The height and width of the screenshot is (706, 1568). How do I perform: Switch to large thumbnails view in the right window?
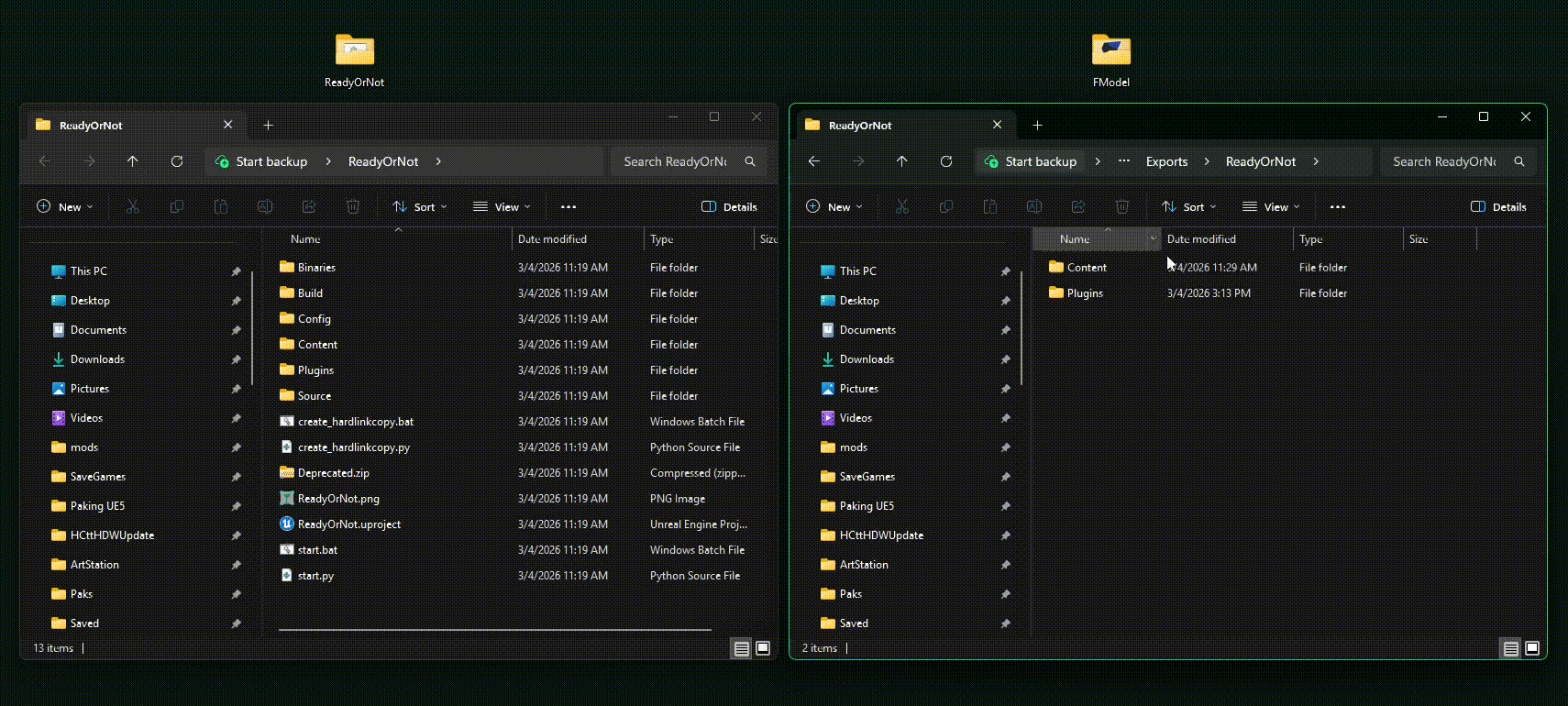tap(1532, 648)
